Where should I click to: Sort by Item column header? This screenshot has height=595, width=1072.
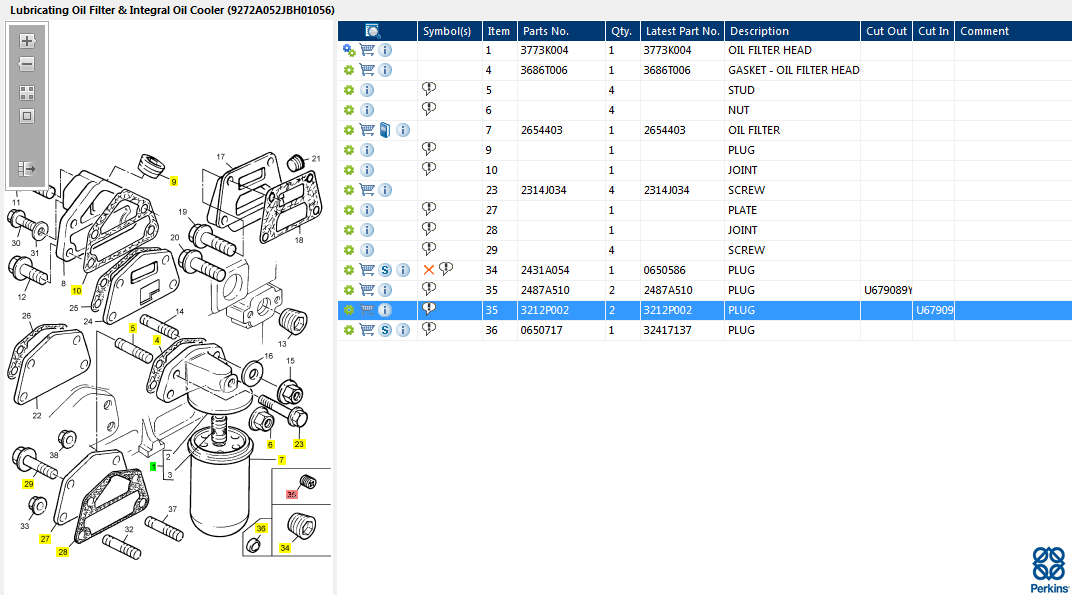pos(498,31)
